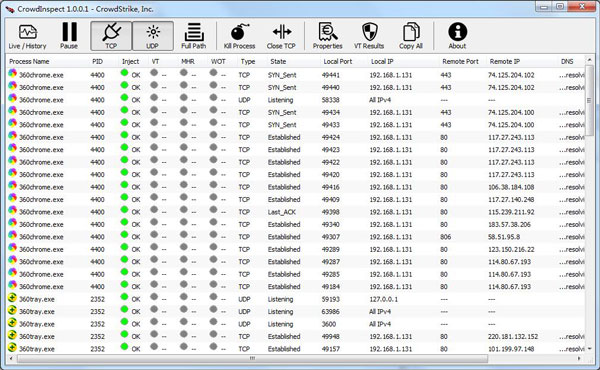Sort by Remote Port column header
The height and width of the screenshot is (370, 600).
pos(460,61)
